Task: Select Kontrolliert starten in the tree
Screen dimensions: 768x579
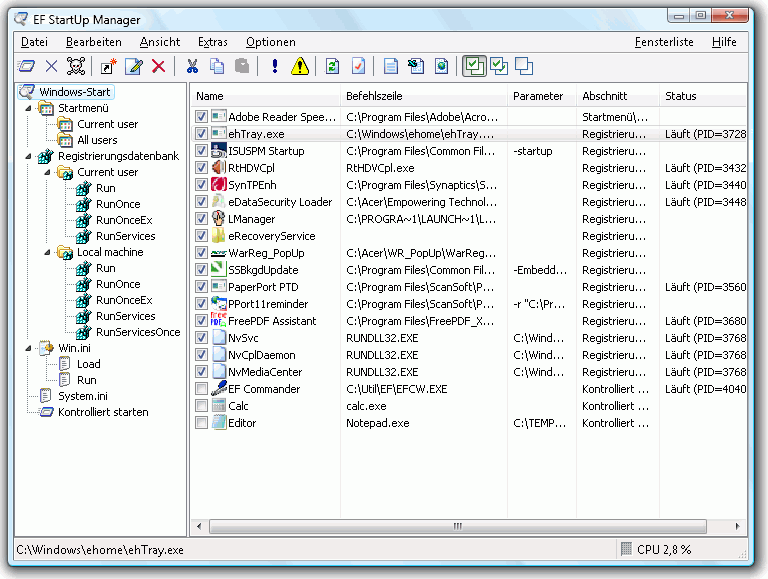Action: point(102,412)
